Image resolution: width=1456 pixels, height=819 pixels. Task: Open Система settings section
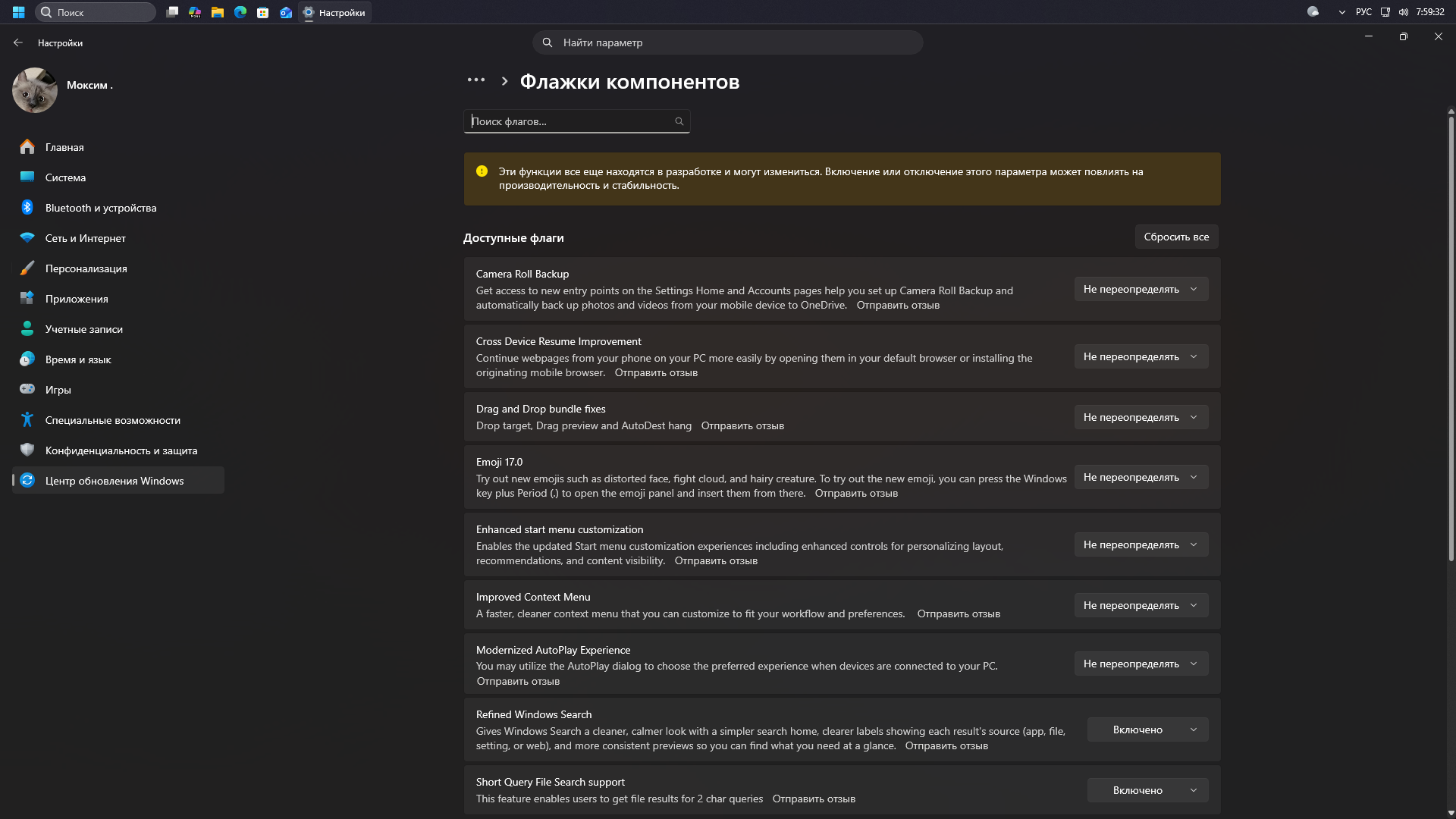tap(118, 177)
